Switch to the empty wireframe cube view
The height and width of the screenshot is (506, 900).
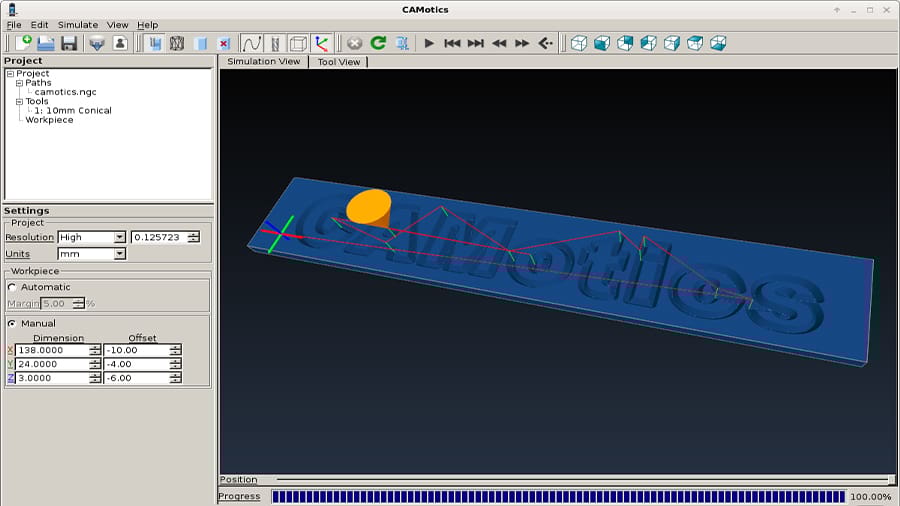coord(579,43)
